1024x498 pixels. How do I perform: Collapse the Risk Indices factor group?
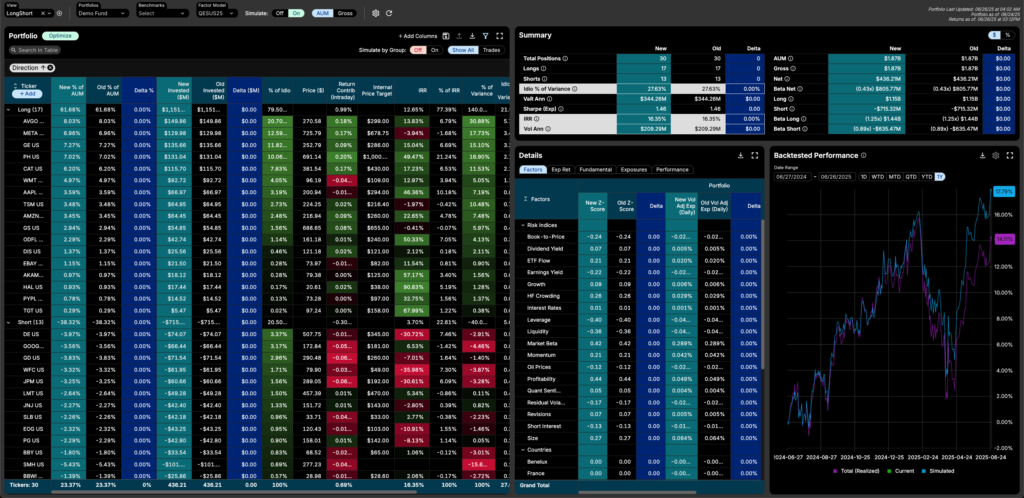point(523,225)
